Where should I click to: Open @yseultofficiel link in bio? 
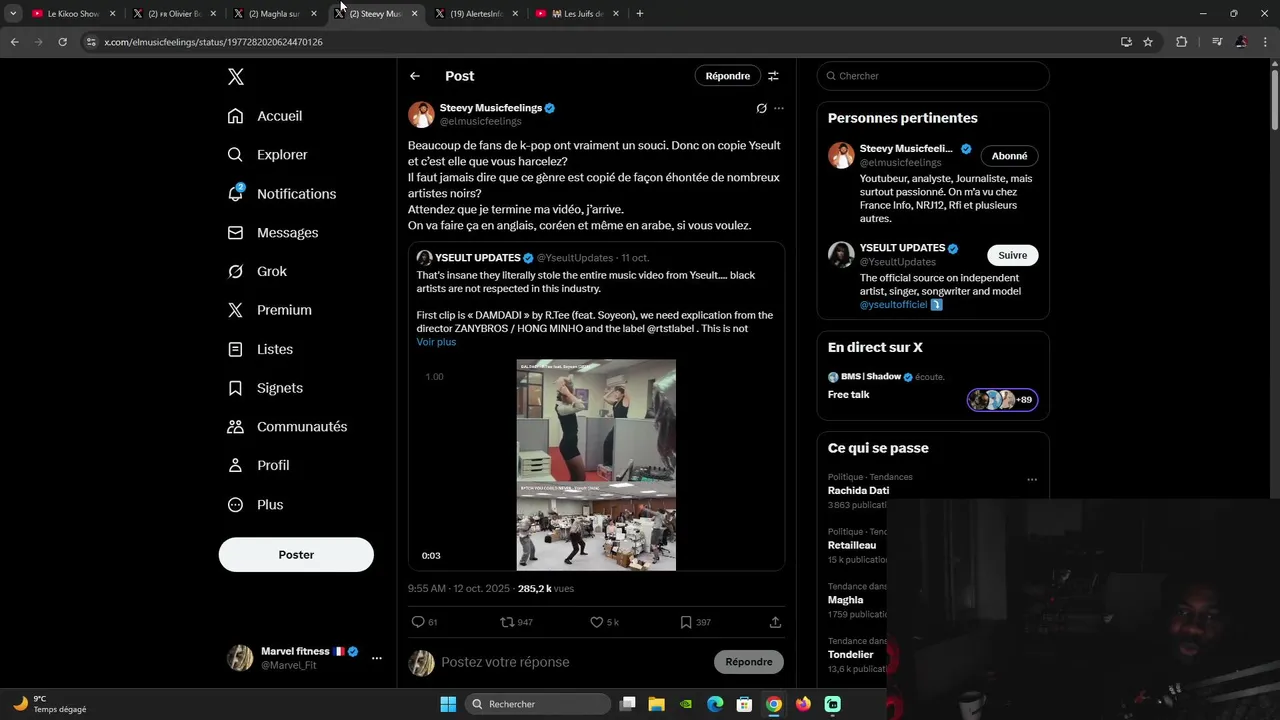click(x=894, y=305)
